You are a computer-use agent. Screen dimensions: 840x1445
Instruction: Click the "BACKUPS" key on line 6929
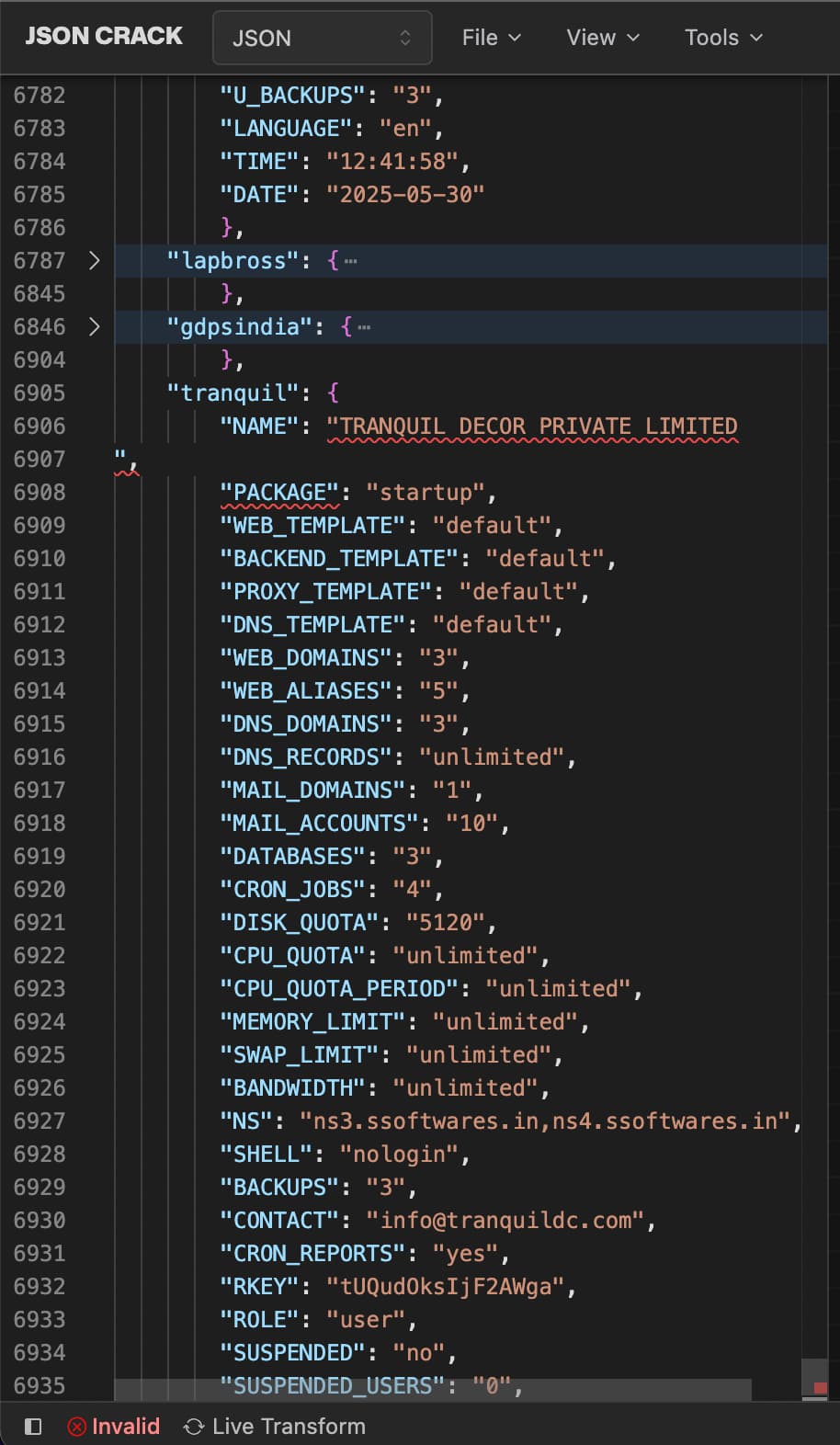coord(280,1187)
